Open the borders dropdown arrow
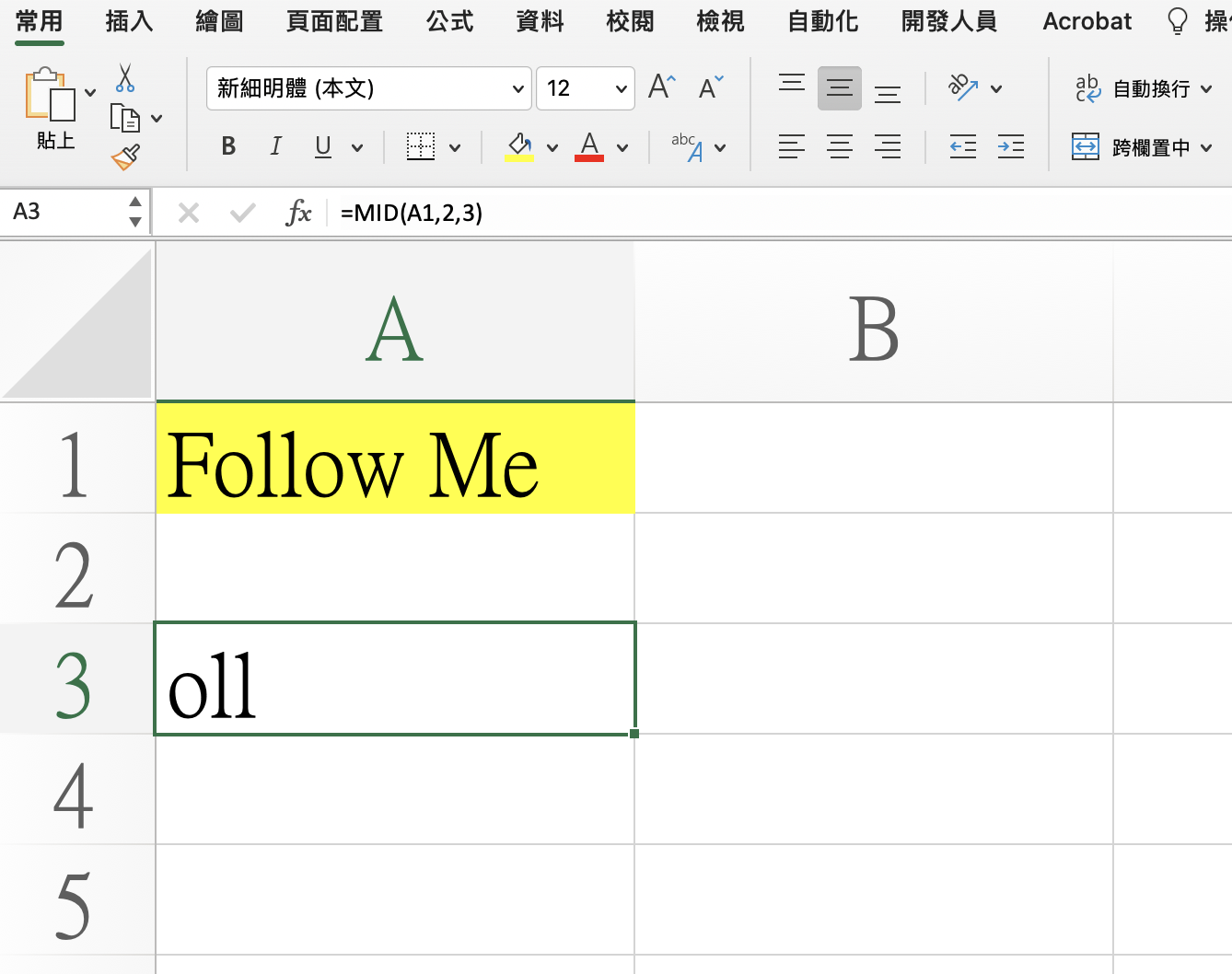This screenshot has height=974, width=1232. pyautogui.click(x=455, y=147)
